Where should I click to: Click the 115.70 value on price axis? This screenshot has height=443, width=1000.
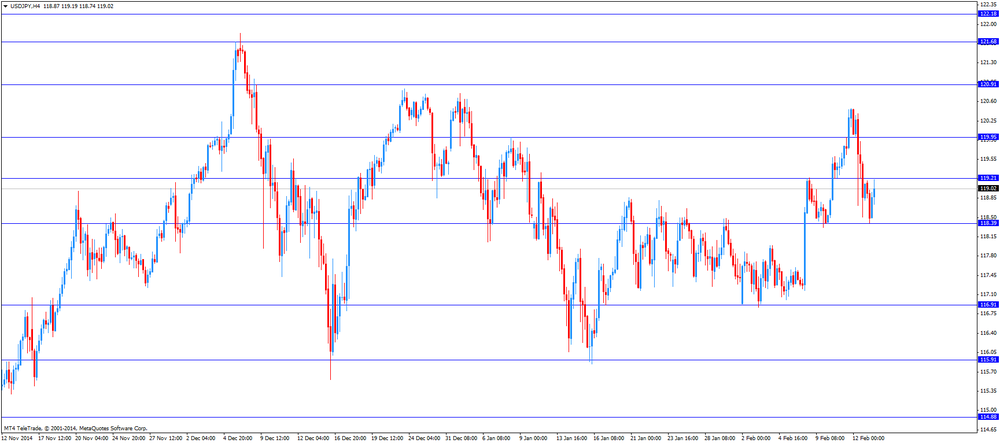click(989, 371)
